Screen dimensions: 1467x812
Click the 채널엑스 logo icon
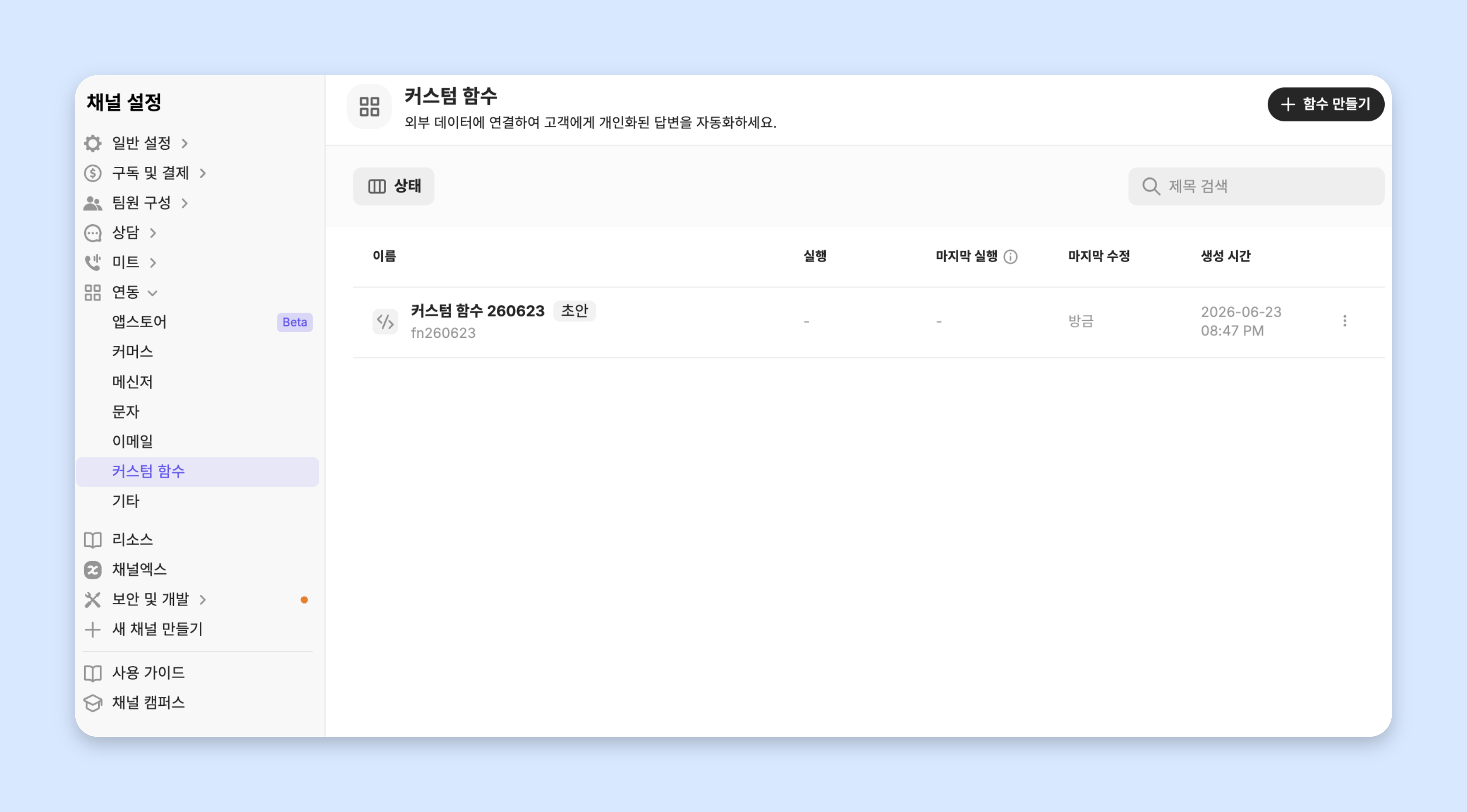pos(93,570)
